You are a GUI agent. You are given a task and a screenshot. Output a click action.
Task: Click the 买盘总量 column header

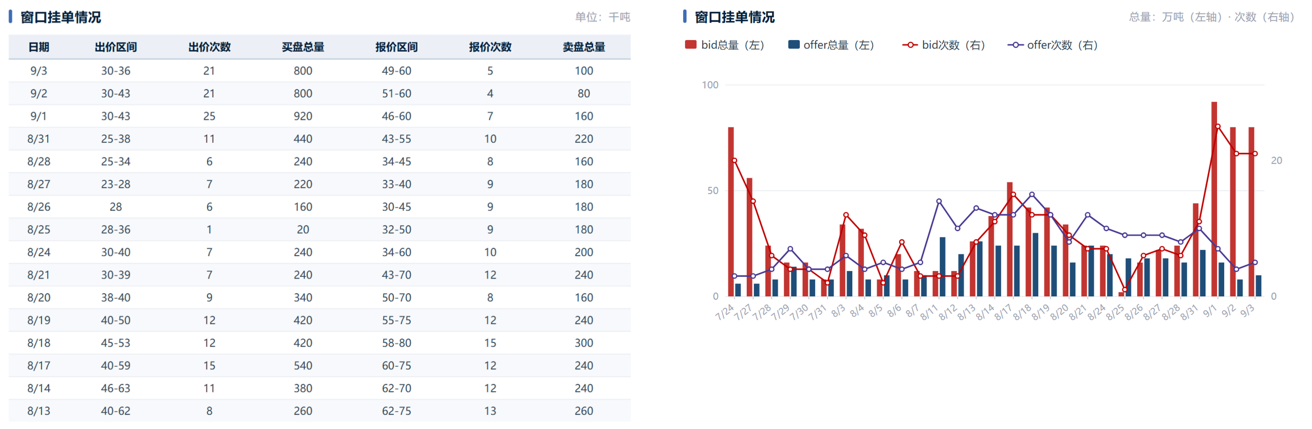[x=303, y=47]
